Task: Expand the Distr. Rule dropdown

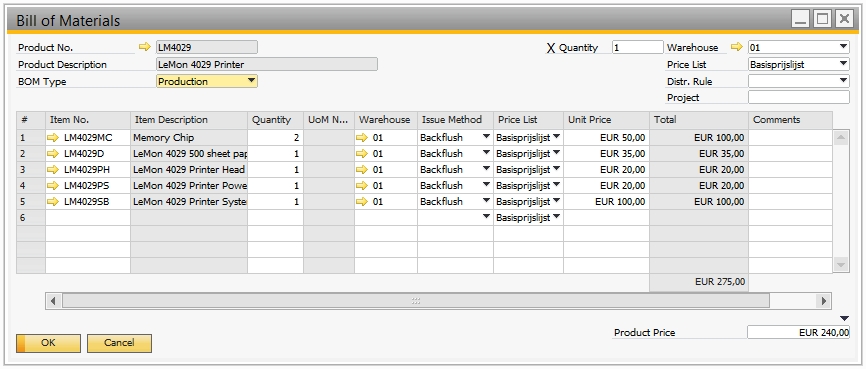Action: coord(843,81)
